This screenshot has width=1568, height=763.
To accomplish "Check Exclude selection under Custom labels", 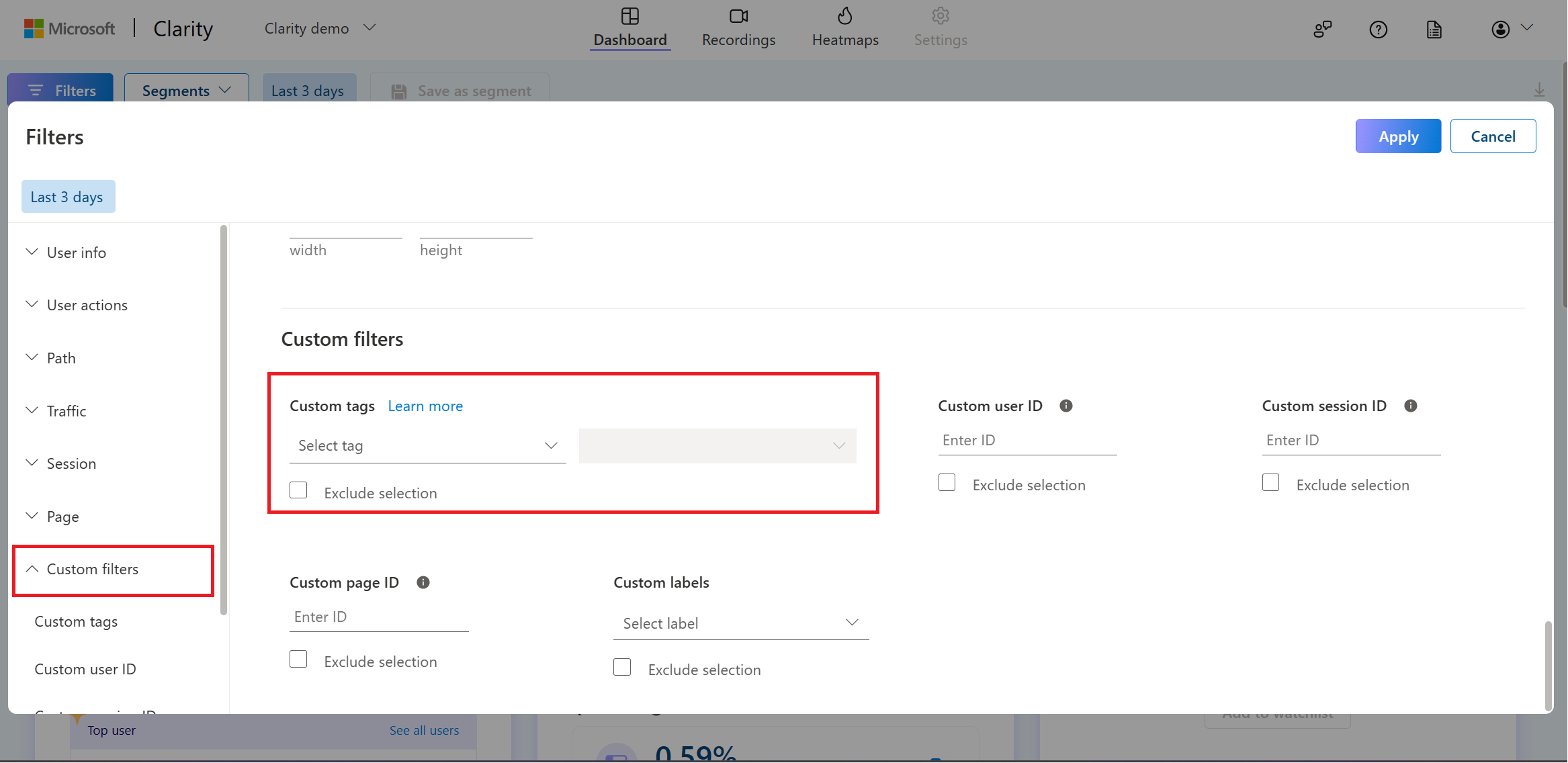I will point(622,666).
